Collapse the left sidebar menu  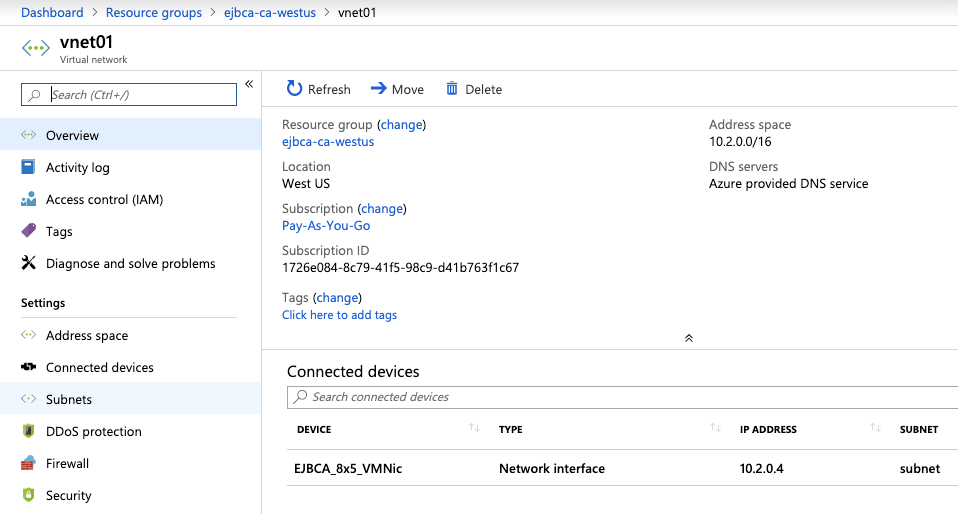249,84
